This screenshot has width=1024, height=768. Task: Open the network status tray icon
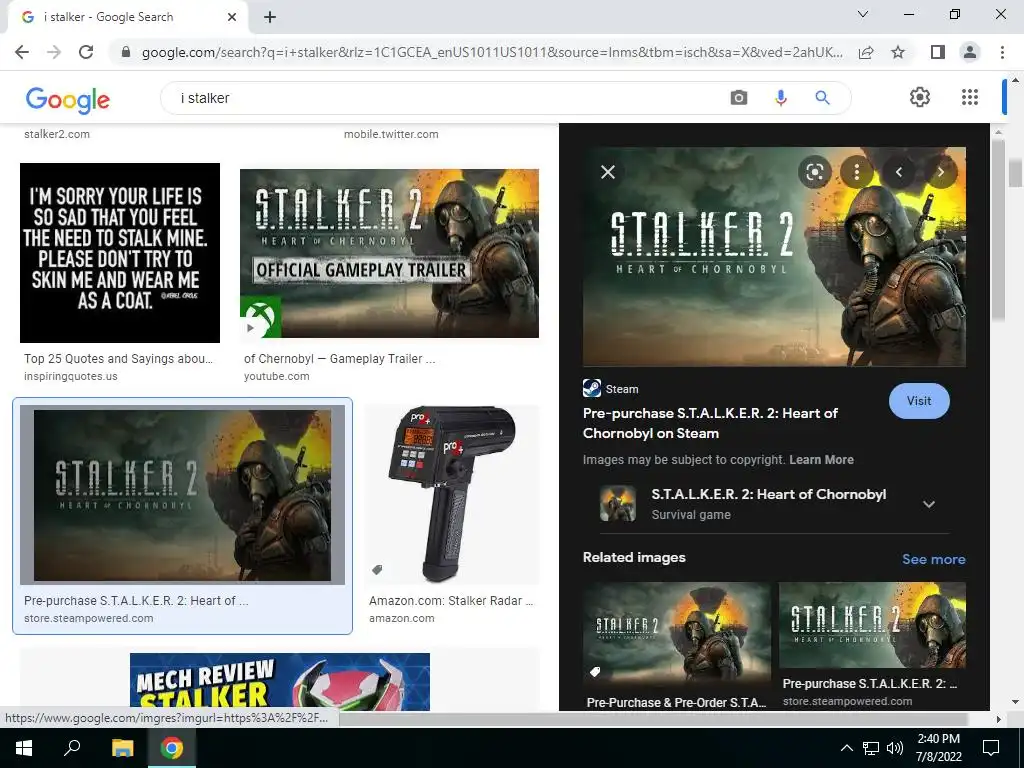[x=871, y=748]
